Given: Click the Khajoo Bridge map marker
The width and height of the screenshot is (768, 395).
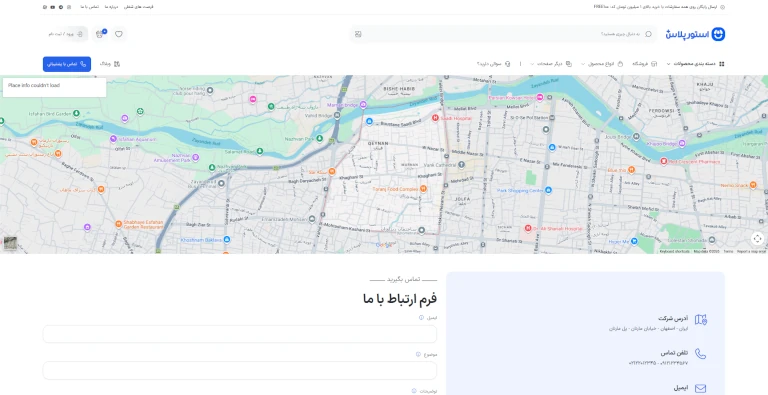Looking at the screenshot, I should coord(682,143).
